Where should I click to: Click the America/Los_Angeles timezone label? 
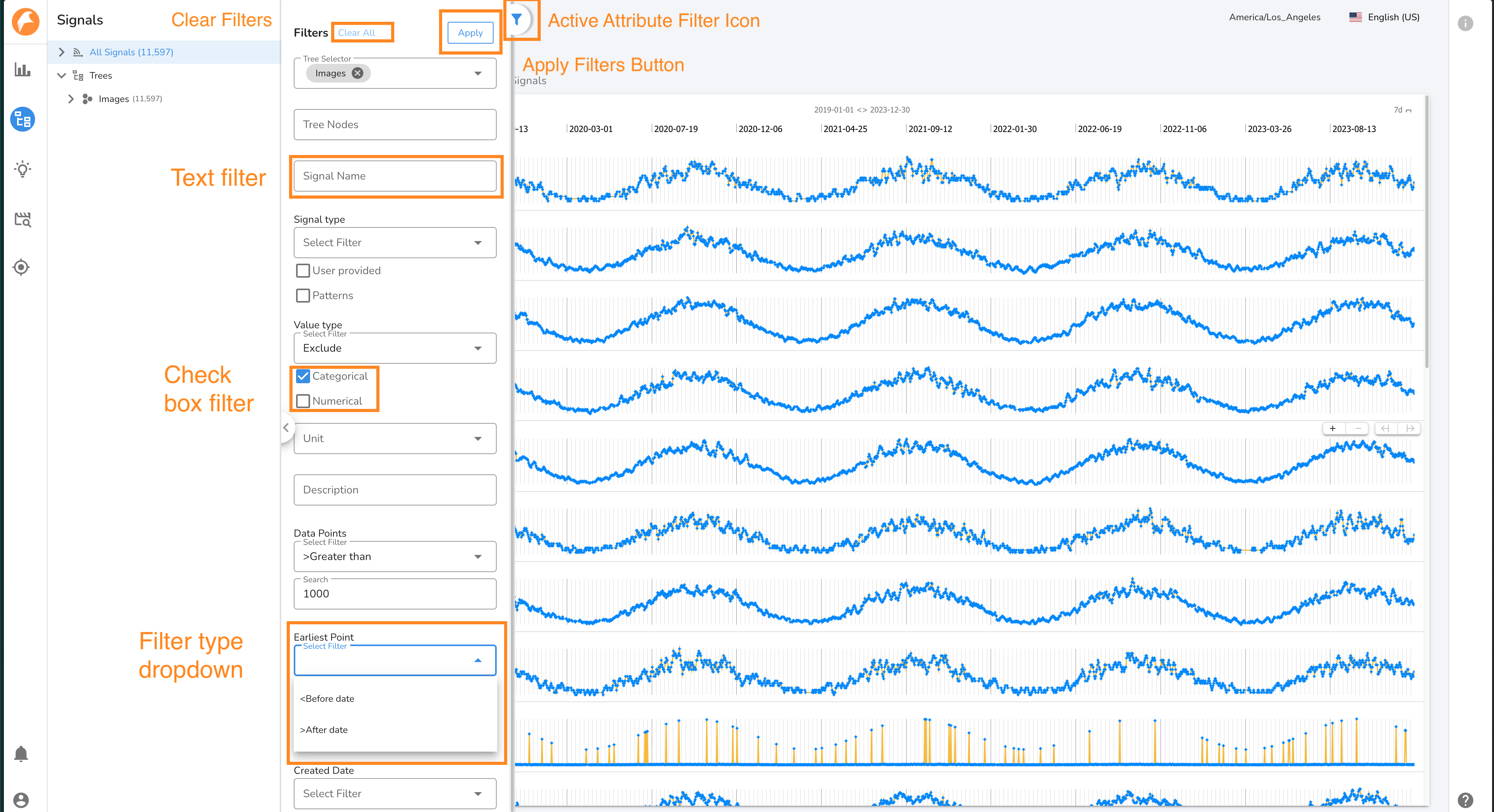point(1275,18)
